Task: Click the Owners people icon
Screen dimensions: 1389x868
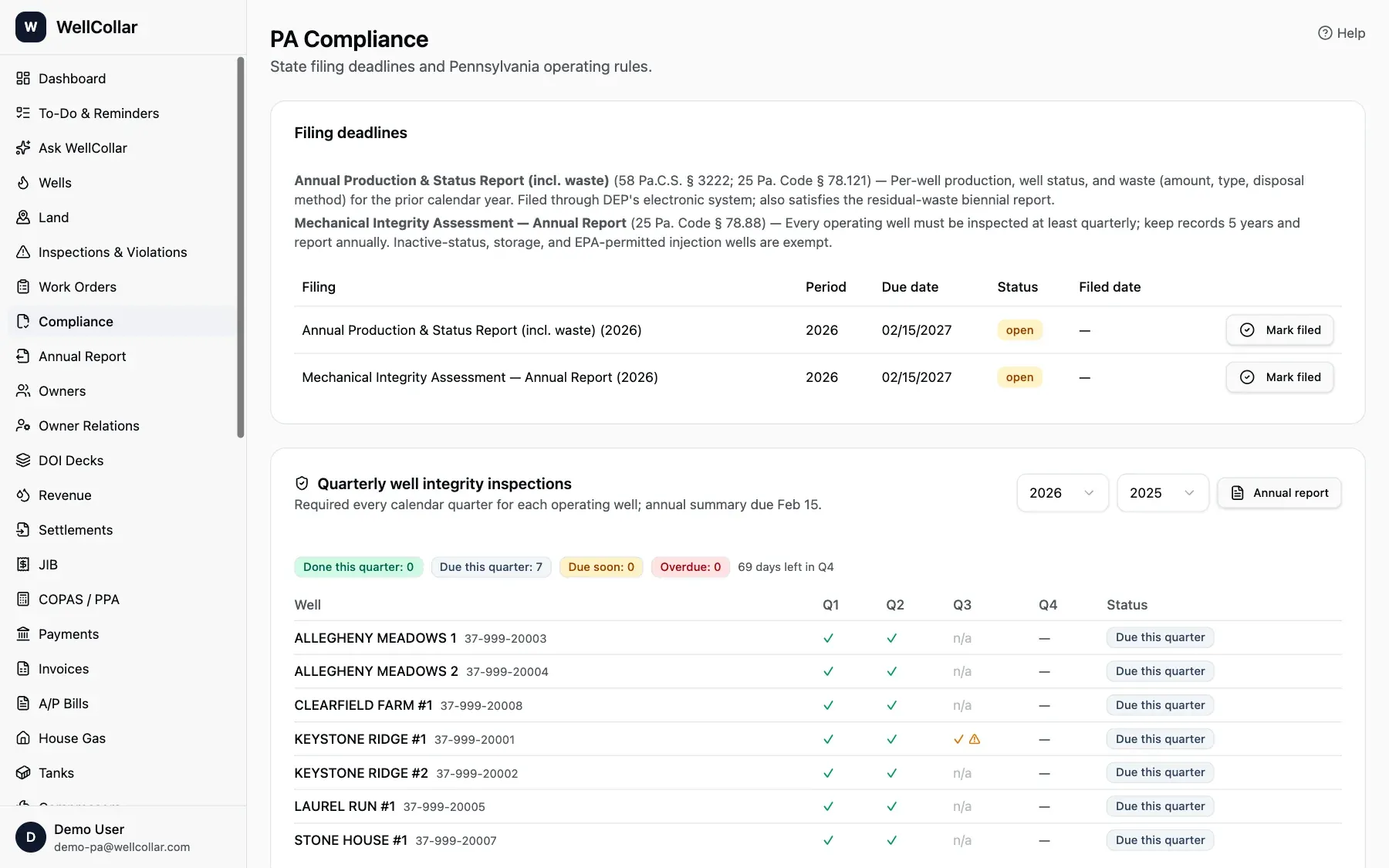Action: 23,391
